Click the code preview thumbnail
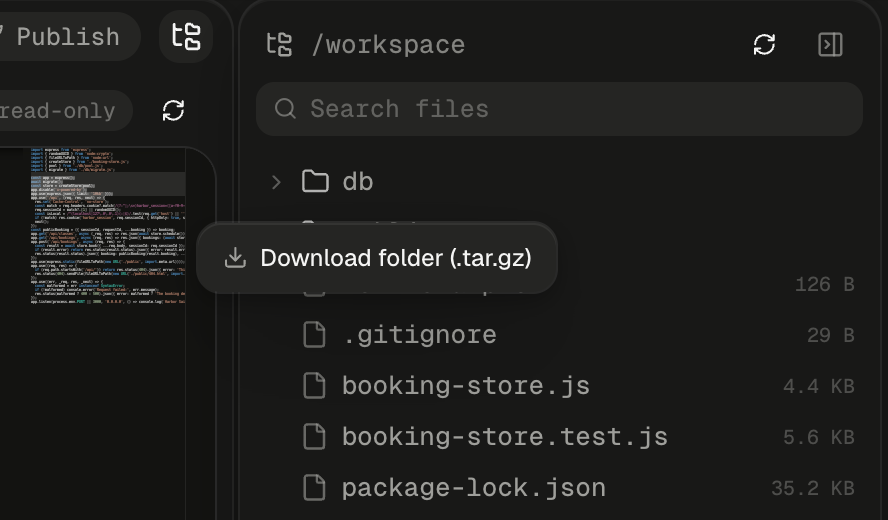Screen dimensions: 888x520 pos(108,227)
